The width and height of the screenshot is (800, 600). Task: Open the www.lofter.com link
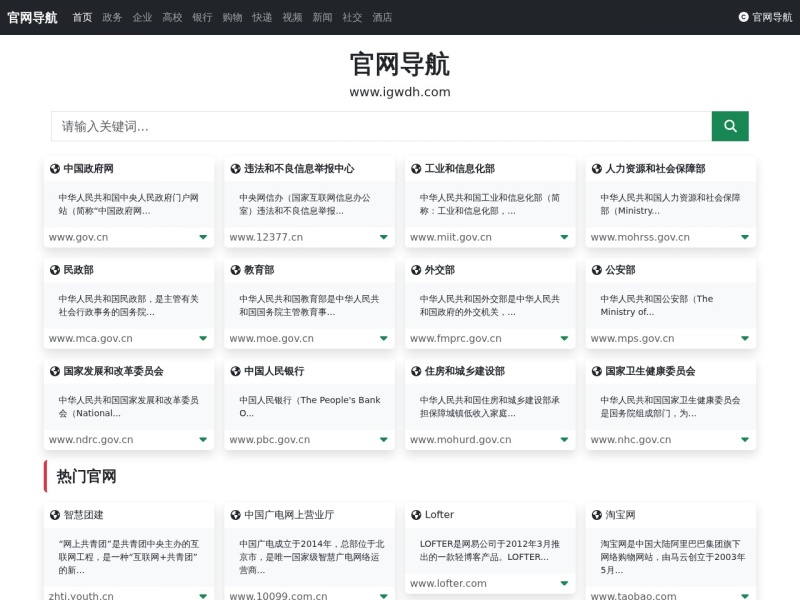(448, 583)
